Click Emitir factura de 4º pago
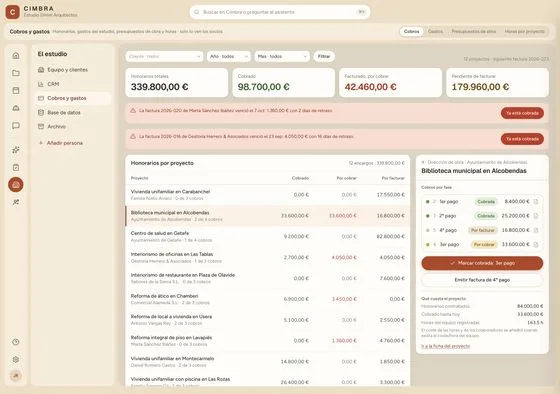 (482, 280)
